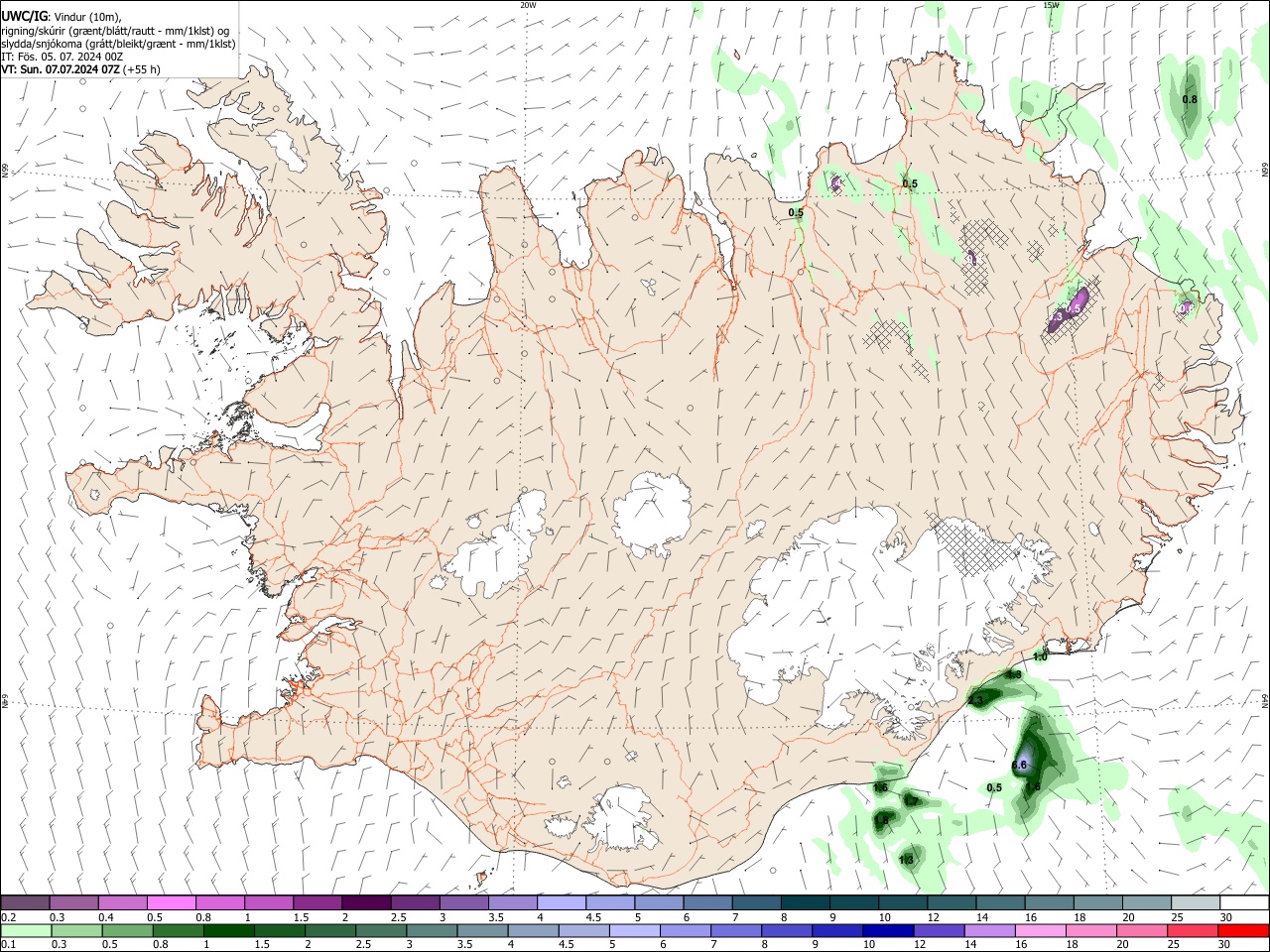Click the '6.6' precipitation maximum offshore southeast
Image resolution: width=1270 pixels, height=952 pixels.
pyautogui.click(x=1019, y=766)
